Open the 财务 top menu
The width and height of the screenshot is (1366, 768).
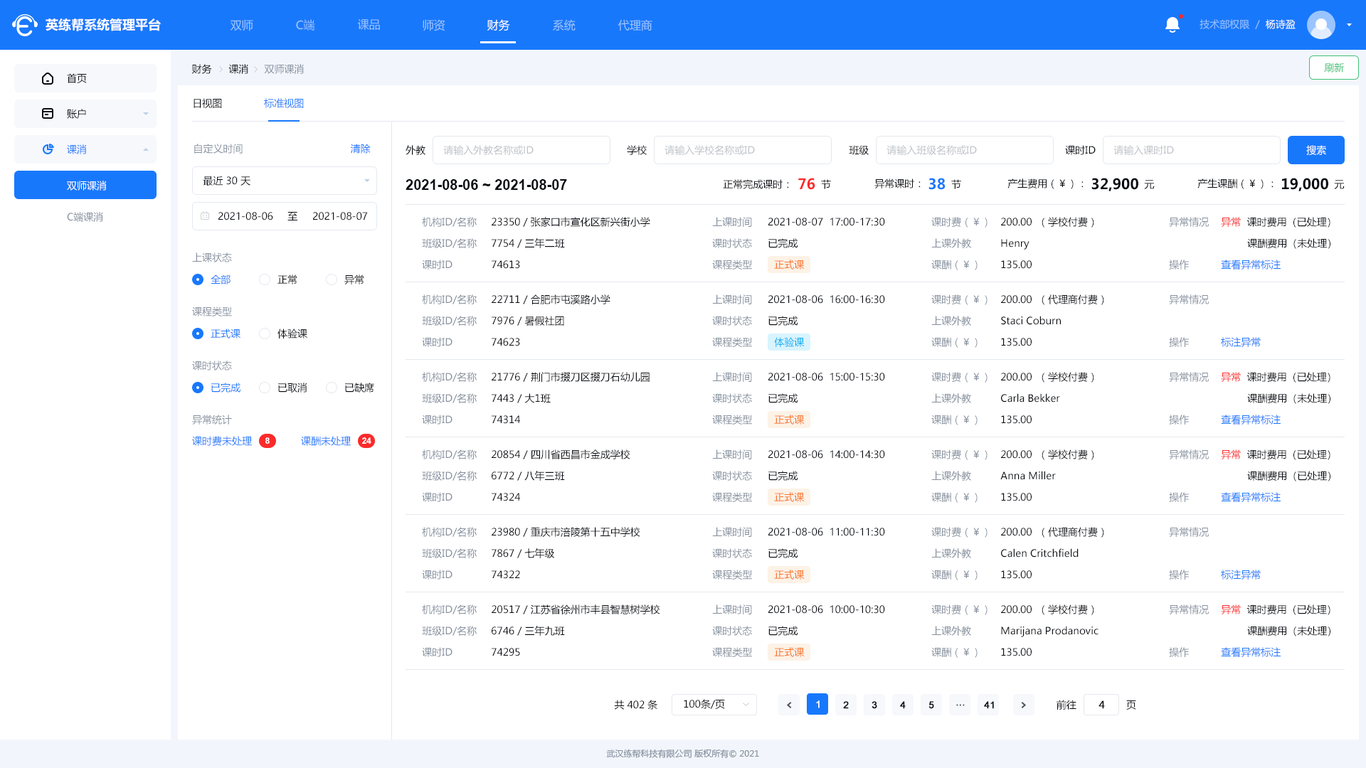(x=498, y=25)
